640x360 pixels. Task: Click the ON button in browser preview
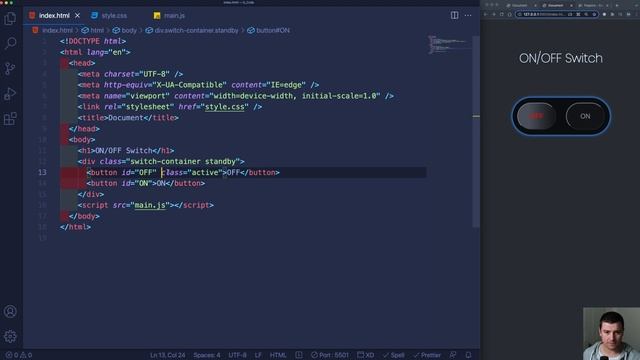tap(585, 116)
